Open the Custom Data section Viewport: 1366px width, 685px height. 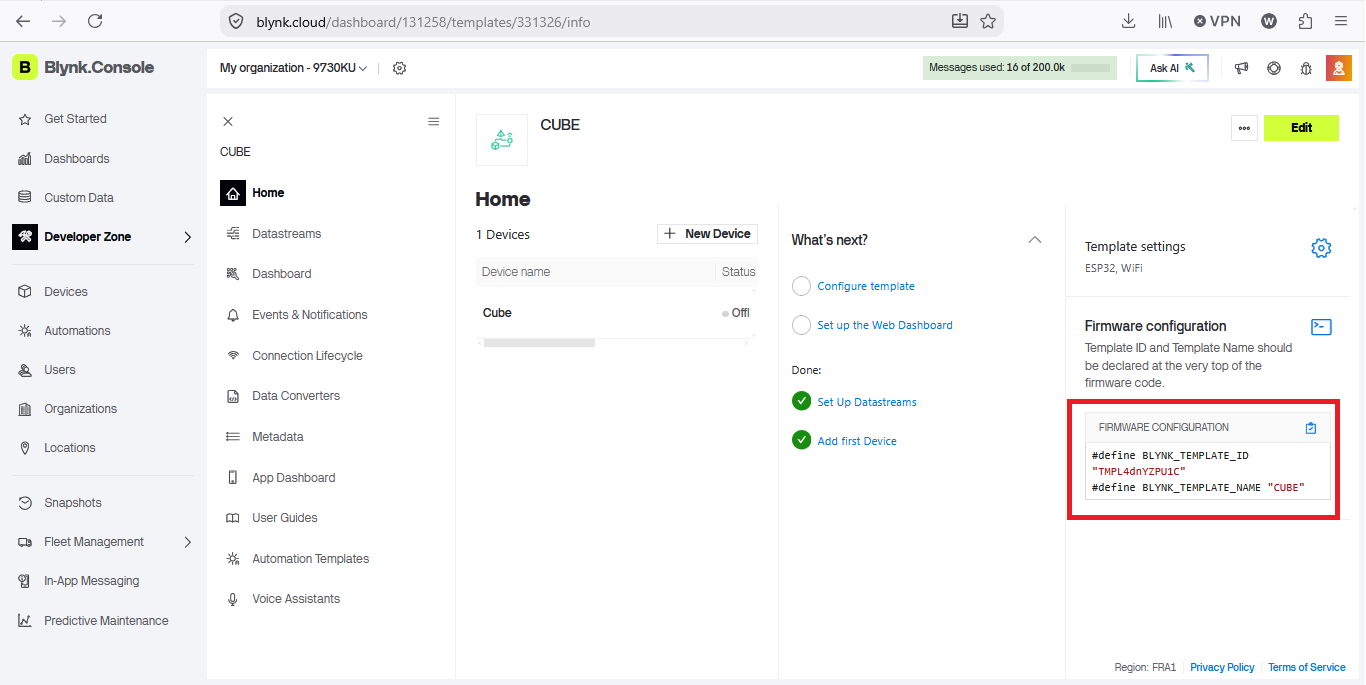coord(79,198)
